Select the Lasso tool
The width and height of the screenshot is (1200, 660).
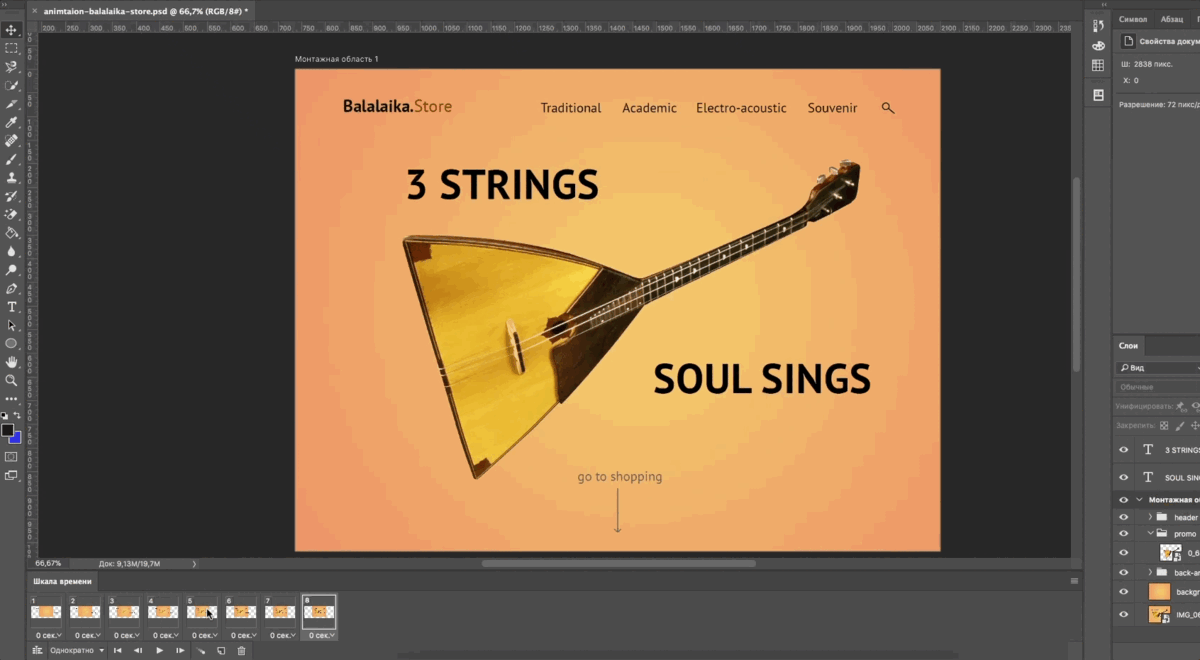[x=12, y=67]
